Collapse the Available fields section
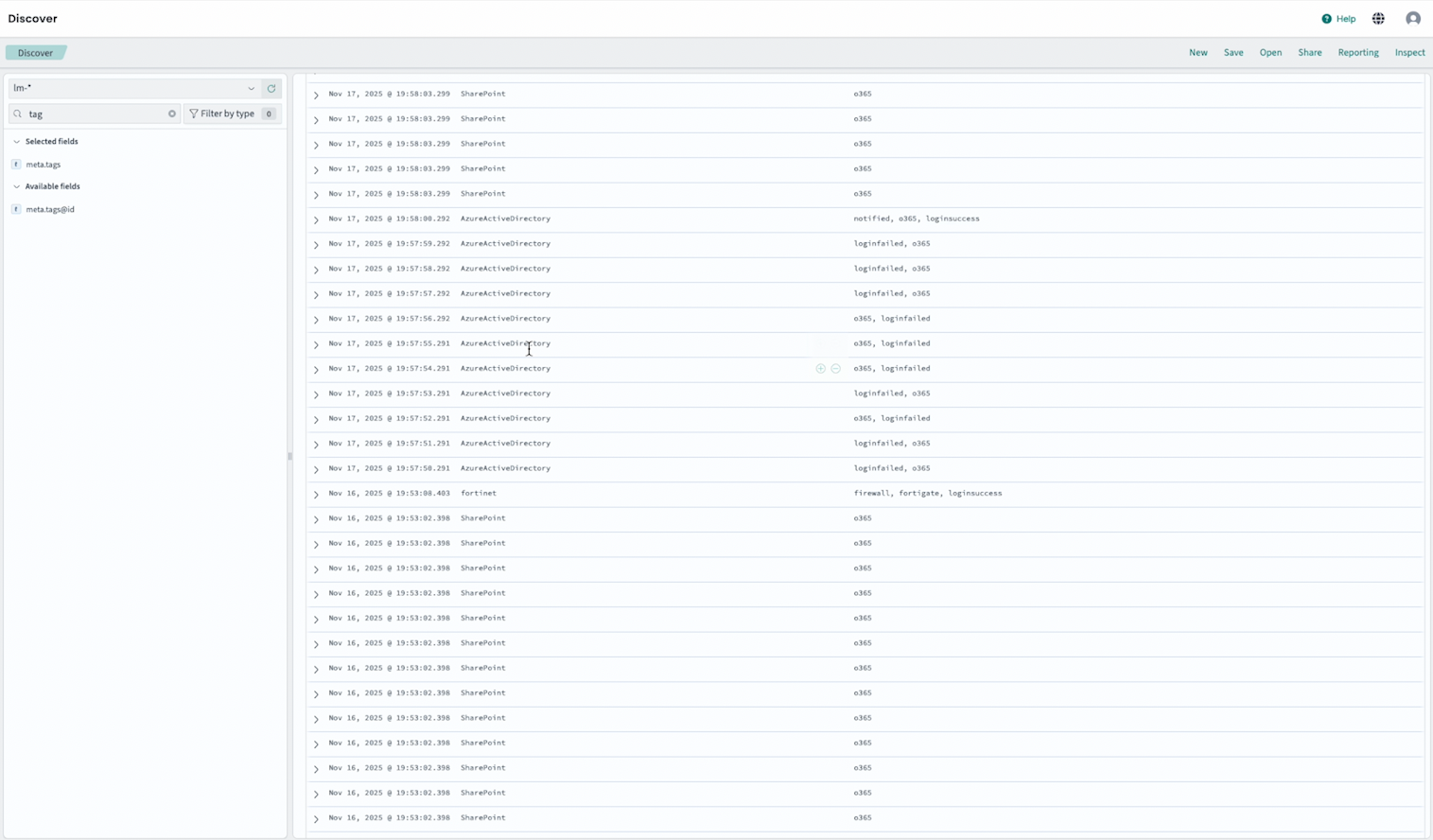This screenshot has width=1433, height=840. (16, 187)
